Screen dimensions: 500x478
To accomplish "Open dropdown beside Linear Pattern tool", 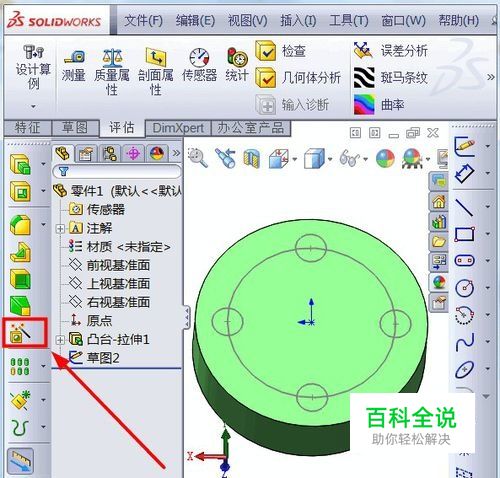I will coord(43,366).
